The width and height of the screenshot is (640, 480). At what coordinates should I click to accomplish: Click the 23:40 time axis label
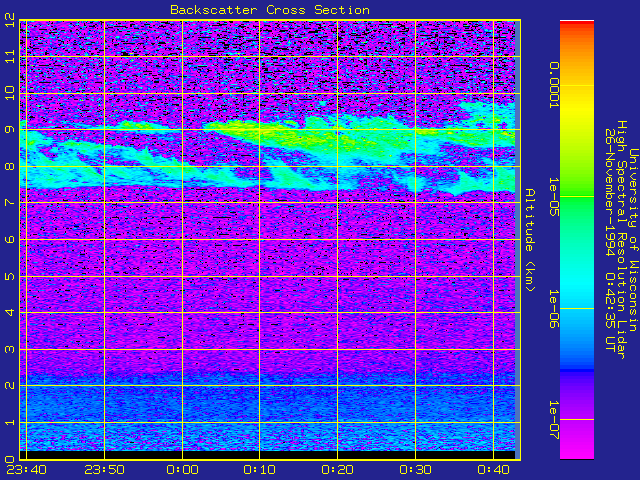27,470
